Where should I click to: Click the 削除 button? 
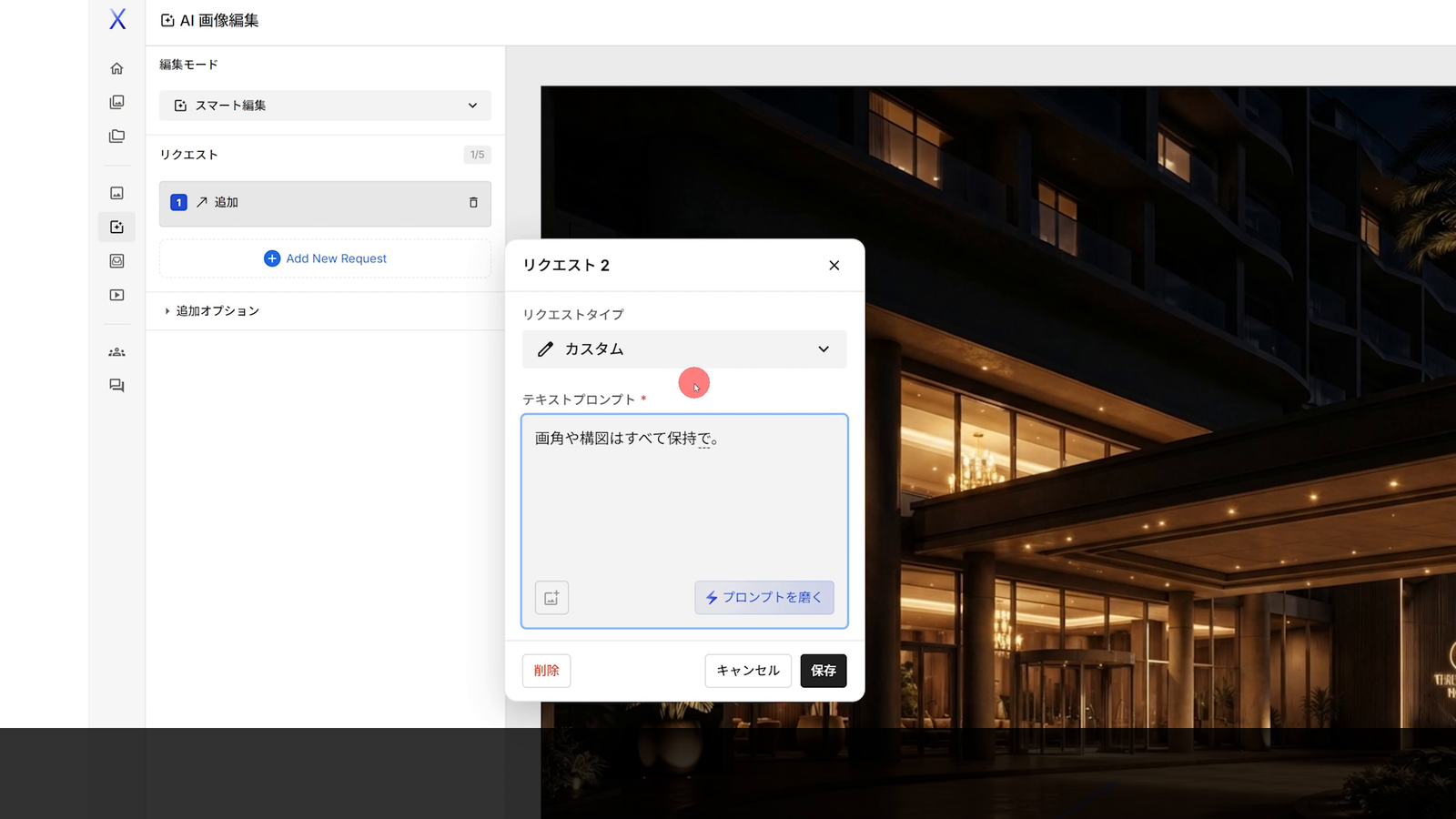pyautogui.click(x=547, y=671)
